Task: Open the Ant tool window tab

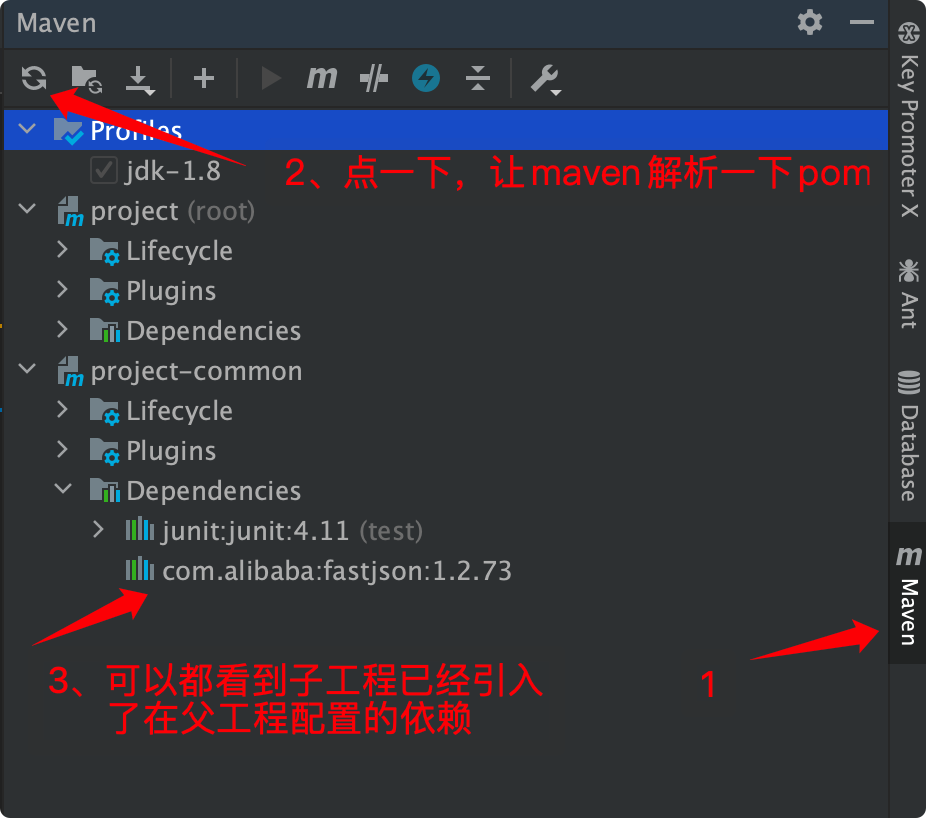Action: coord(908,294)
